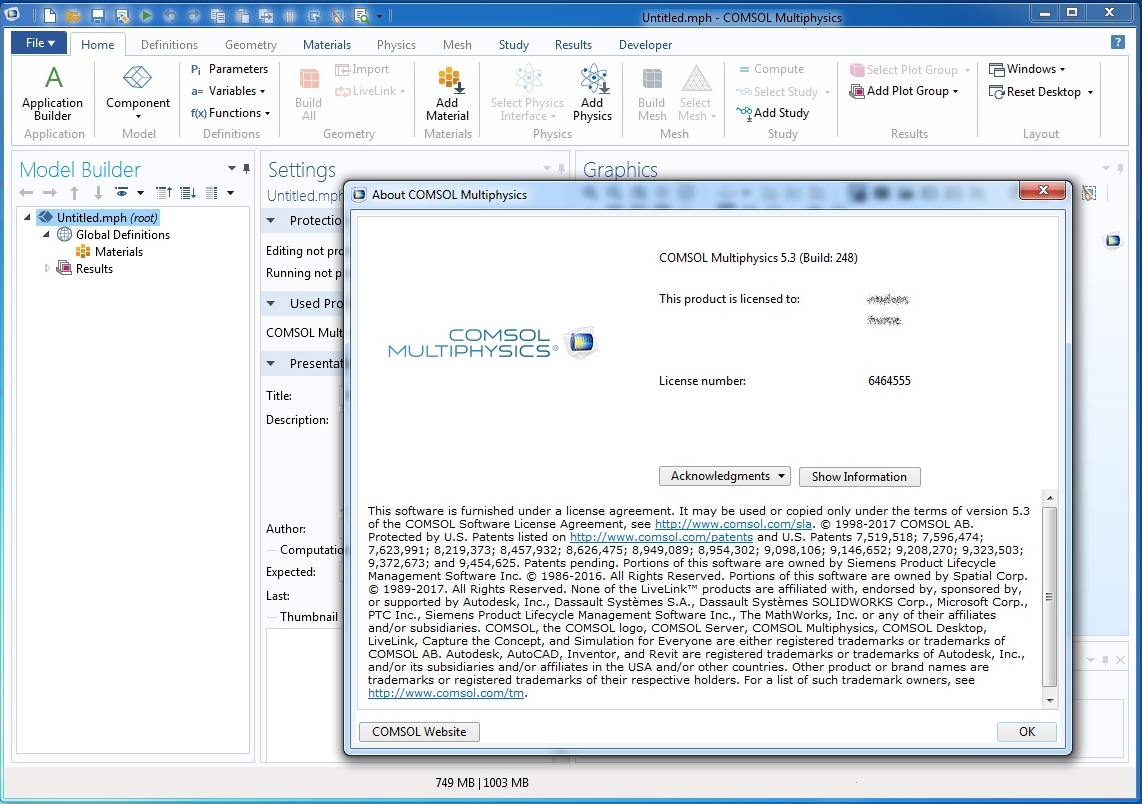
Task: Click the Redo arrow icon
Action: pyautogui.click(x=194, y=15)
